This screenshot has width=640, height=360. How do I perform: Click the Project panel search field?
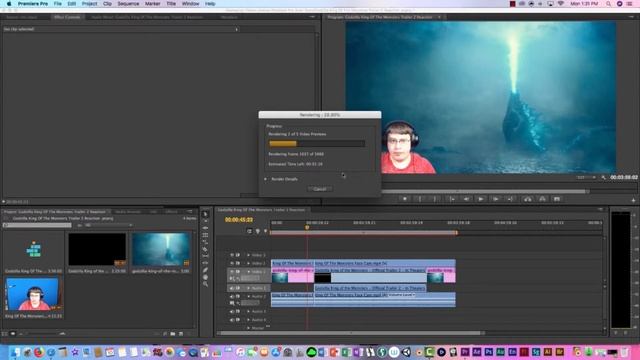37,225
